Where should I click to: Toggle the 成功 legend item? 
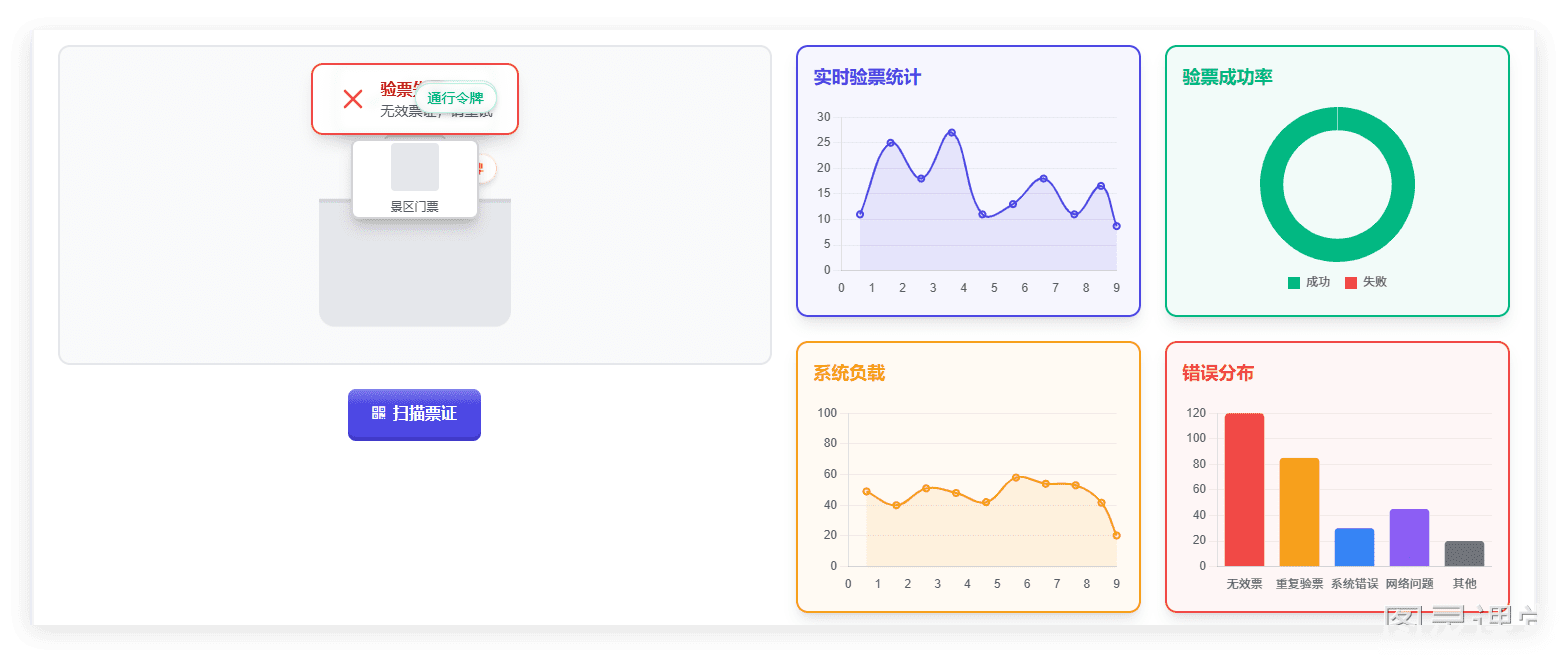pos(1309,282)
